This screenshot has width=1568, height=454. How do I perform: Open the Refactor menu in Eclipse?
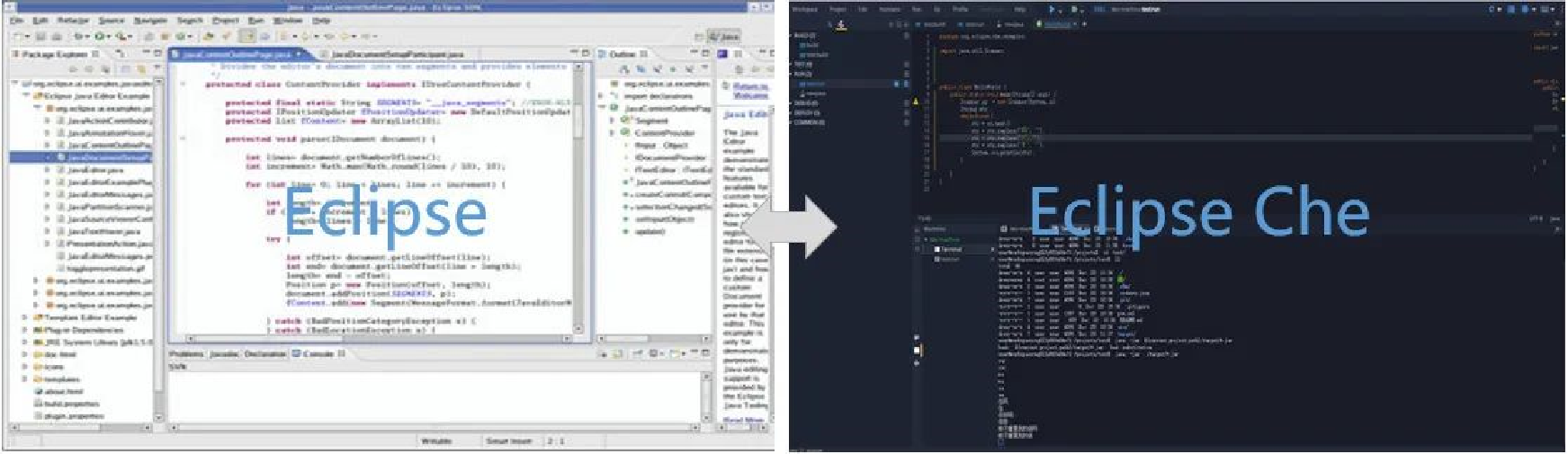tap(73, 20)
